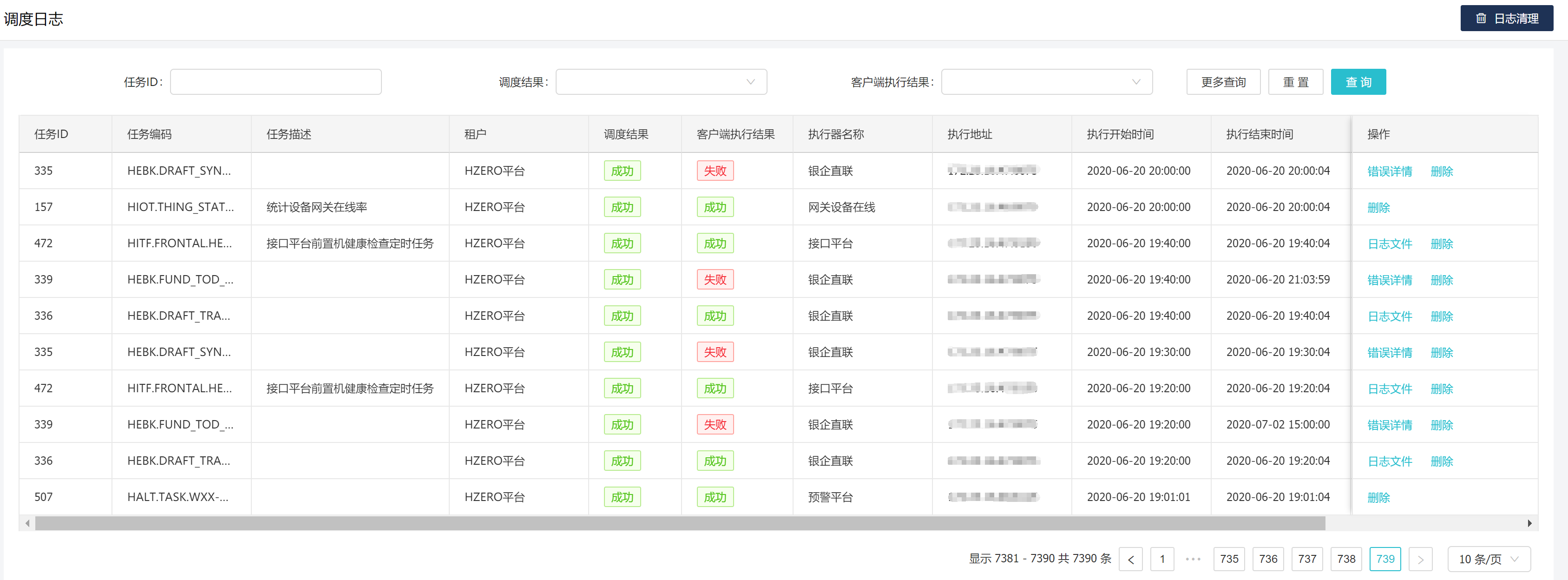Open the 调度结果 dropdown
Image resolution: width=1568 pixels, height=580 pixels.
pyautogui.click(x=661, y=82)
